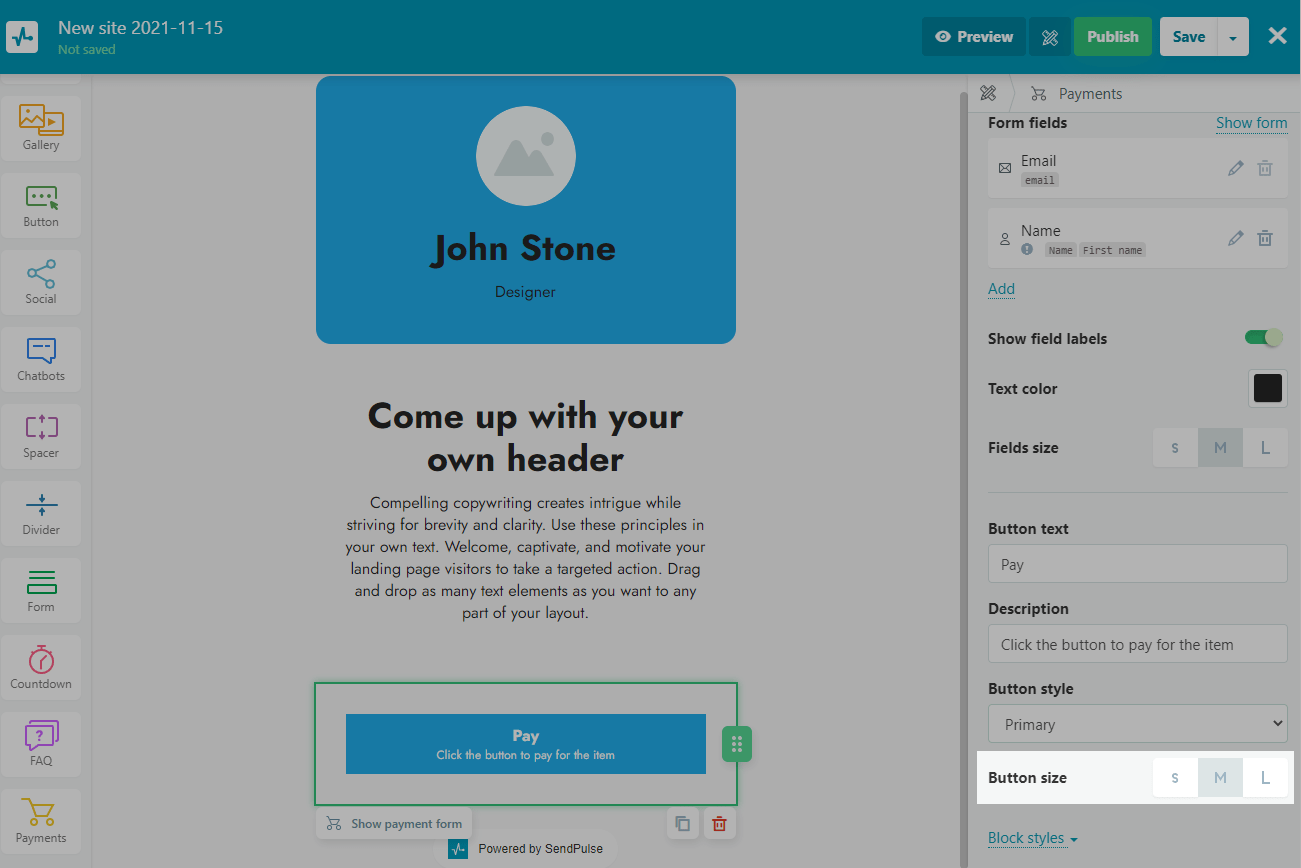This screenshot has height=868, width=1301.
Task: Click the Button text input field
Action: pos(1138,564)
